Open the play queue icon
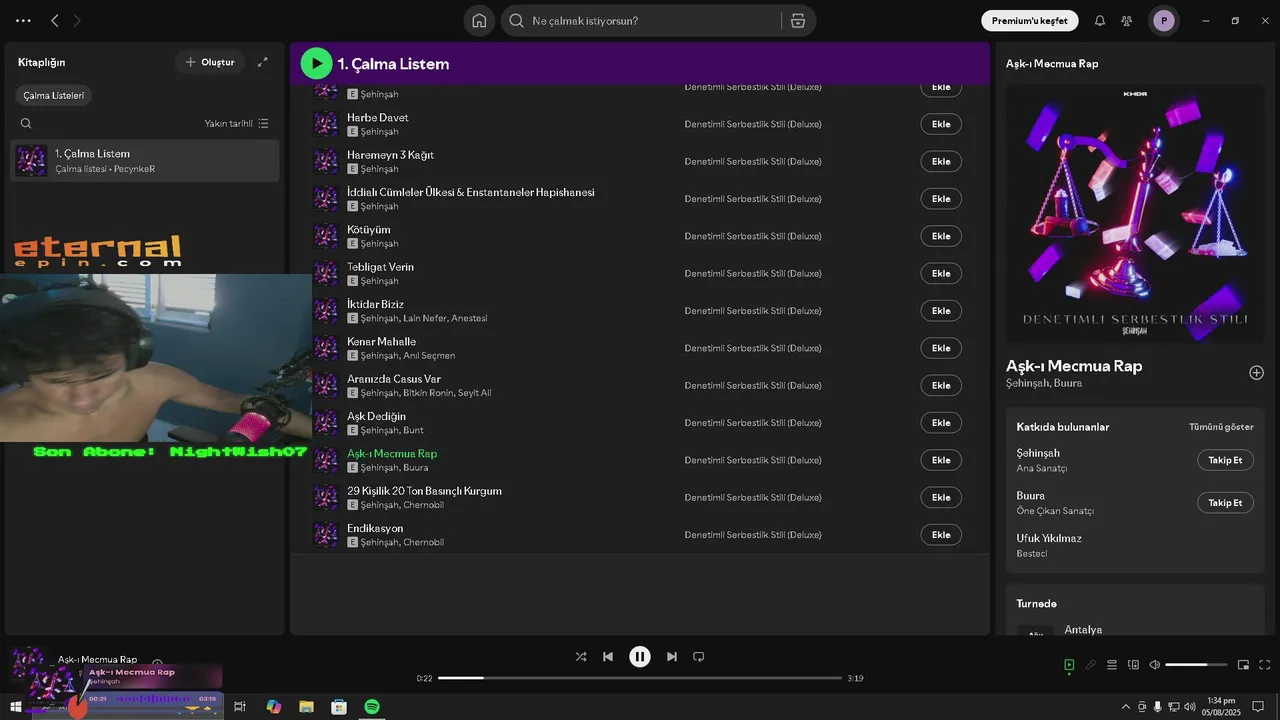Viewport: 1280px width, 720px height. coord(1112,665)
